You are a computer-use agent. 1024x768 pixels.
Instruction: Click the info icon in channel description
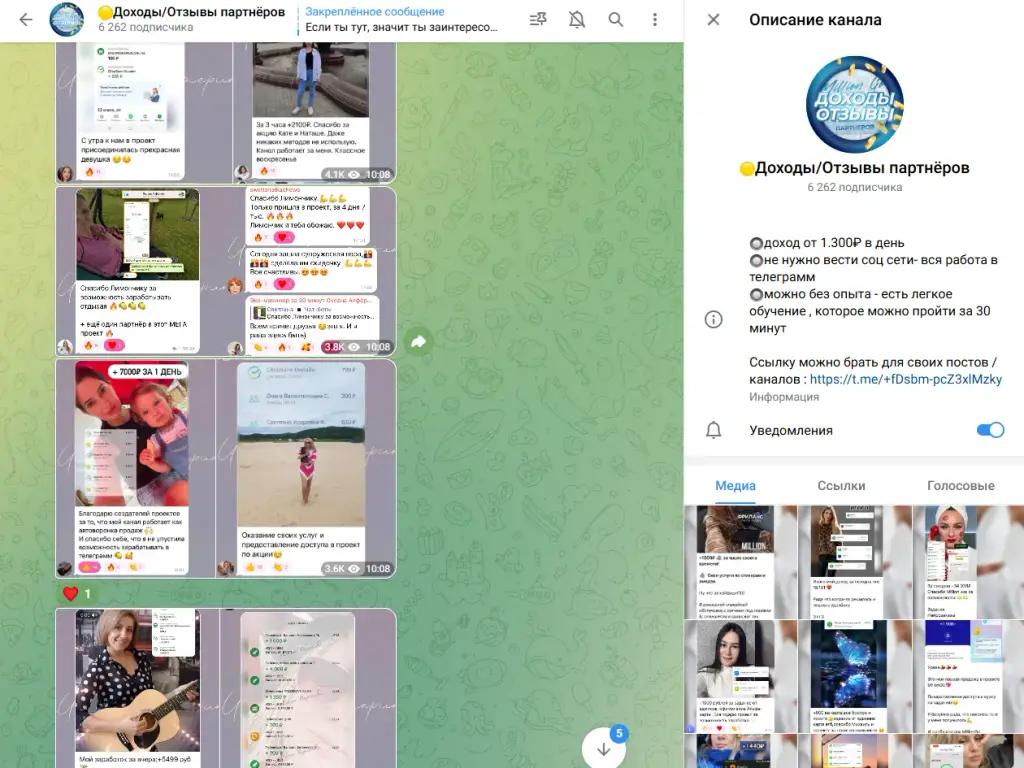tap(713, 319)
